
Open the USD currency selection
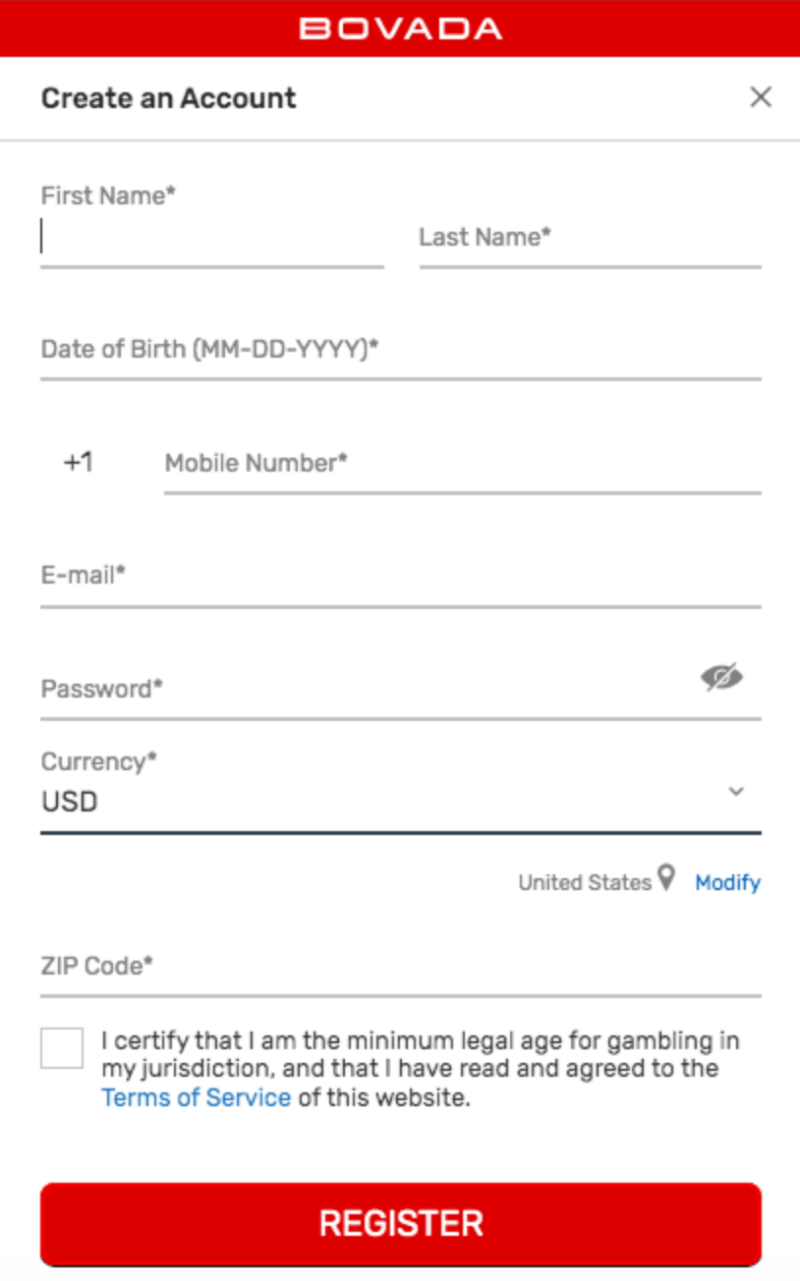pyautogui.click(x=401, y=790)
